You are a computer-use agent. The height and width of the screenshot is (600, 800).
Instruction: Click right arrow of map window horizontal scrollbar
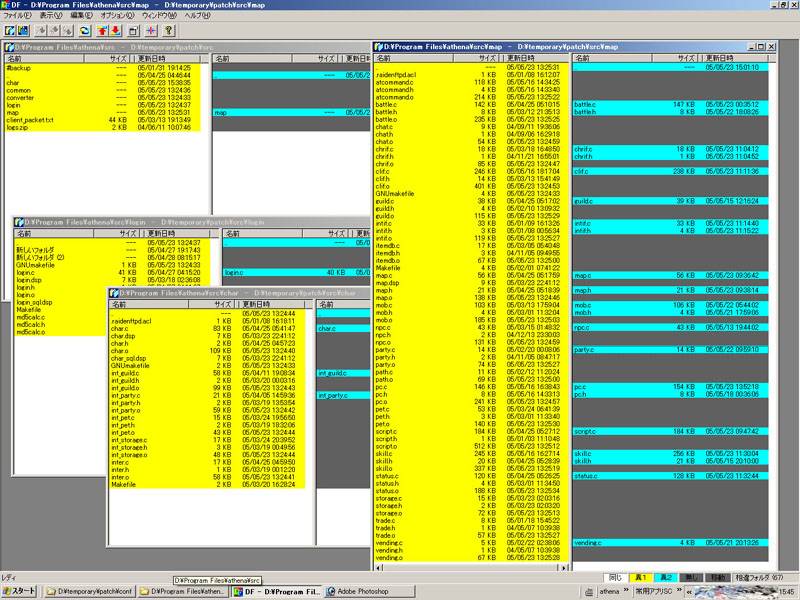point(564,567)
